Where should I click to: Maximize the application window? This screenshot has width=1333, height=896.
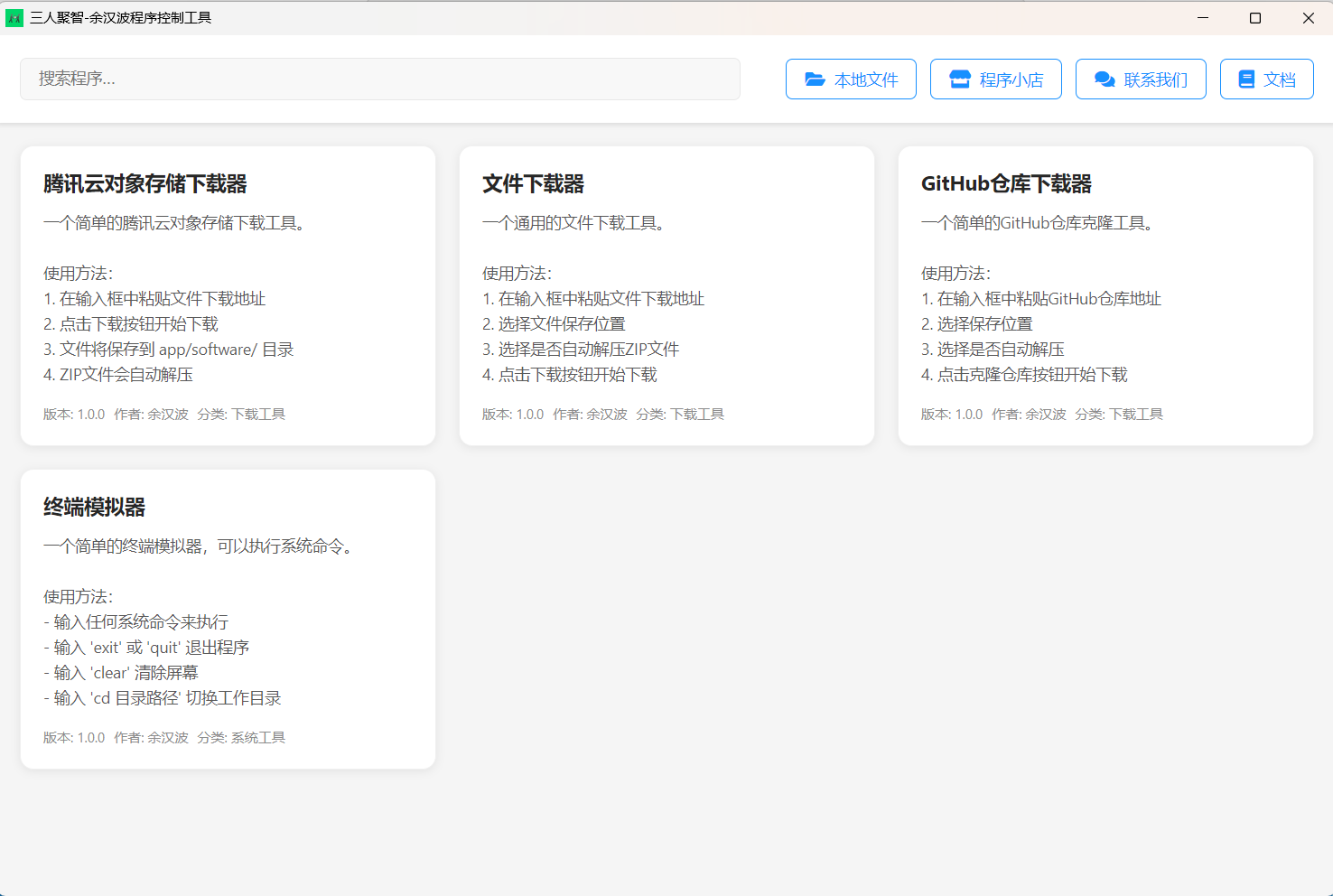[x=1254, y=18]
